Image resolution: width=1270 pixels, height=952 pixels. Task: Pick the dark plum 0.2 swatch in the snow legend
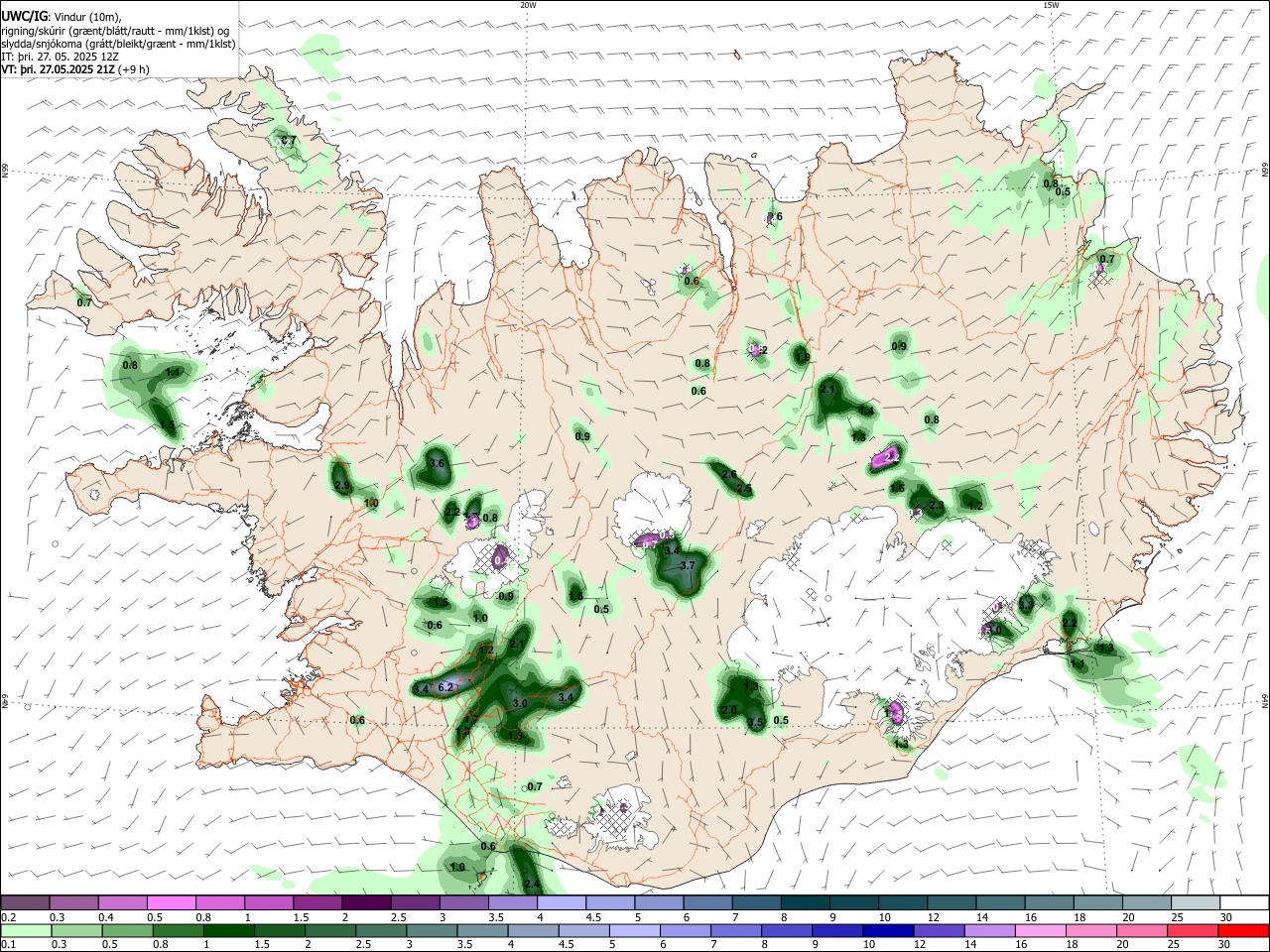tap(27, 903)
